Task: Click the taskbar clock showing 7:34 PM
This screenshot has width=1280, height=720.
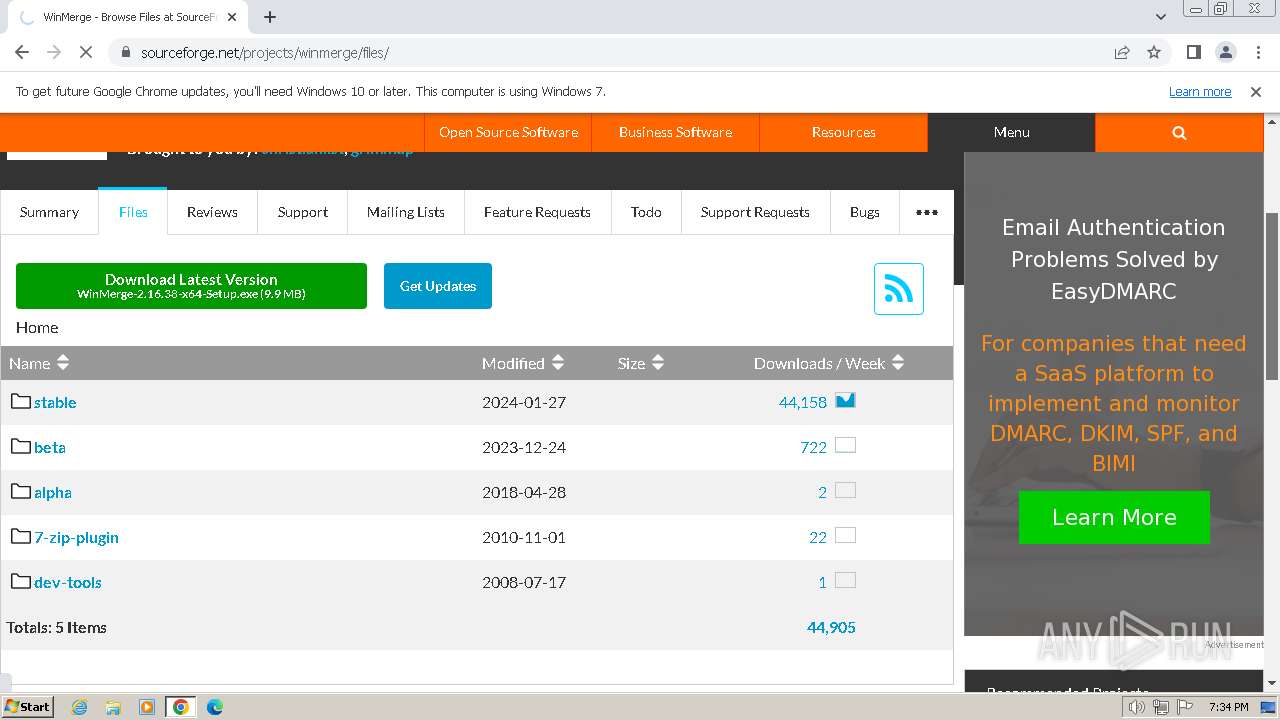Action: (x=1229, y=707)
